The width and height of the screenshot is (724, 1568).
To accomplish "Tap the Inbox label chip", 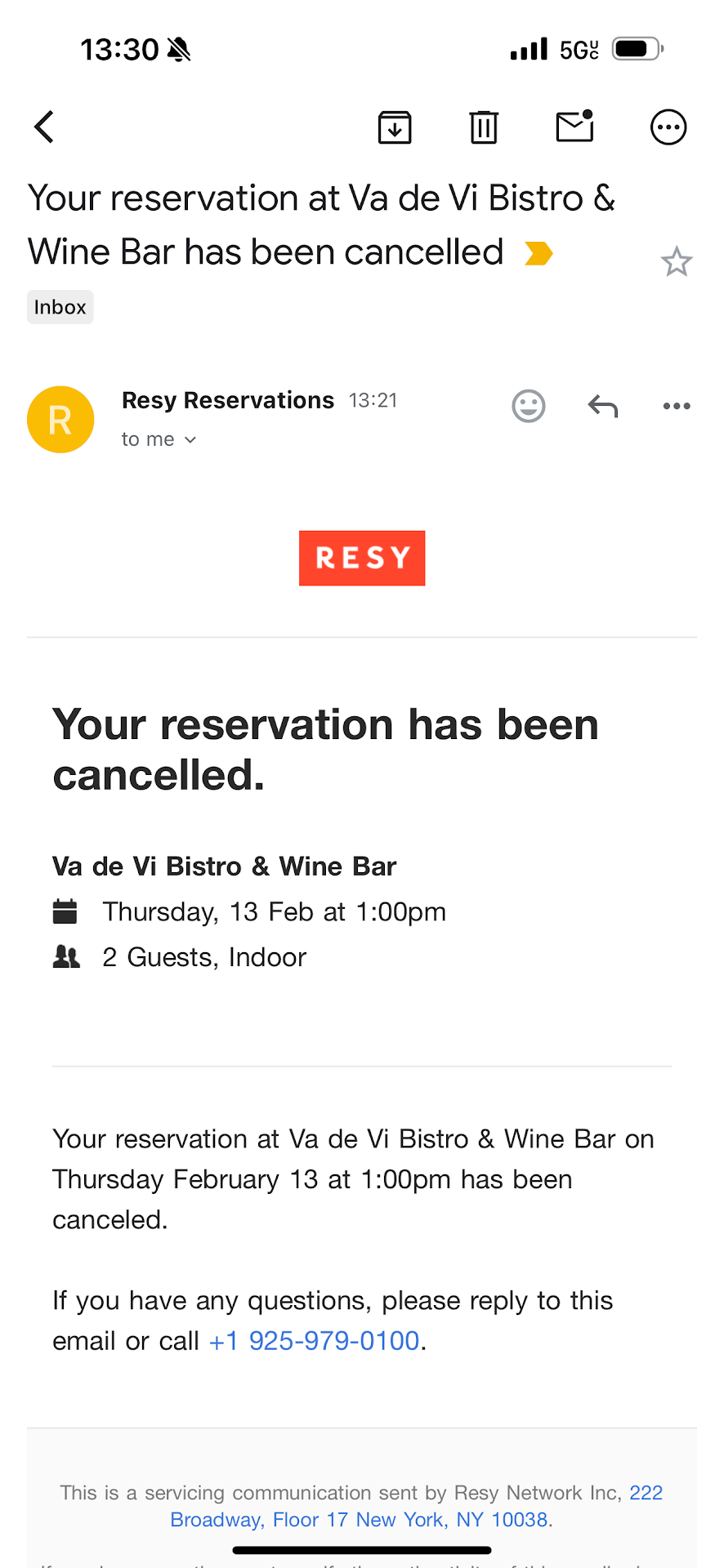I will 60,307.
